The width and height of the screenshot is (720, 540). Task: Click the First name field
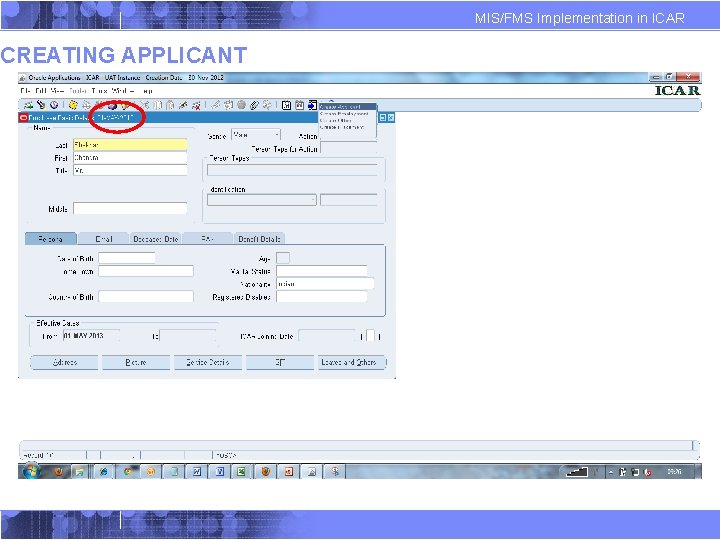coord(130,158)
